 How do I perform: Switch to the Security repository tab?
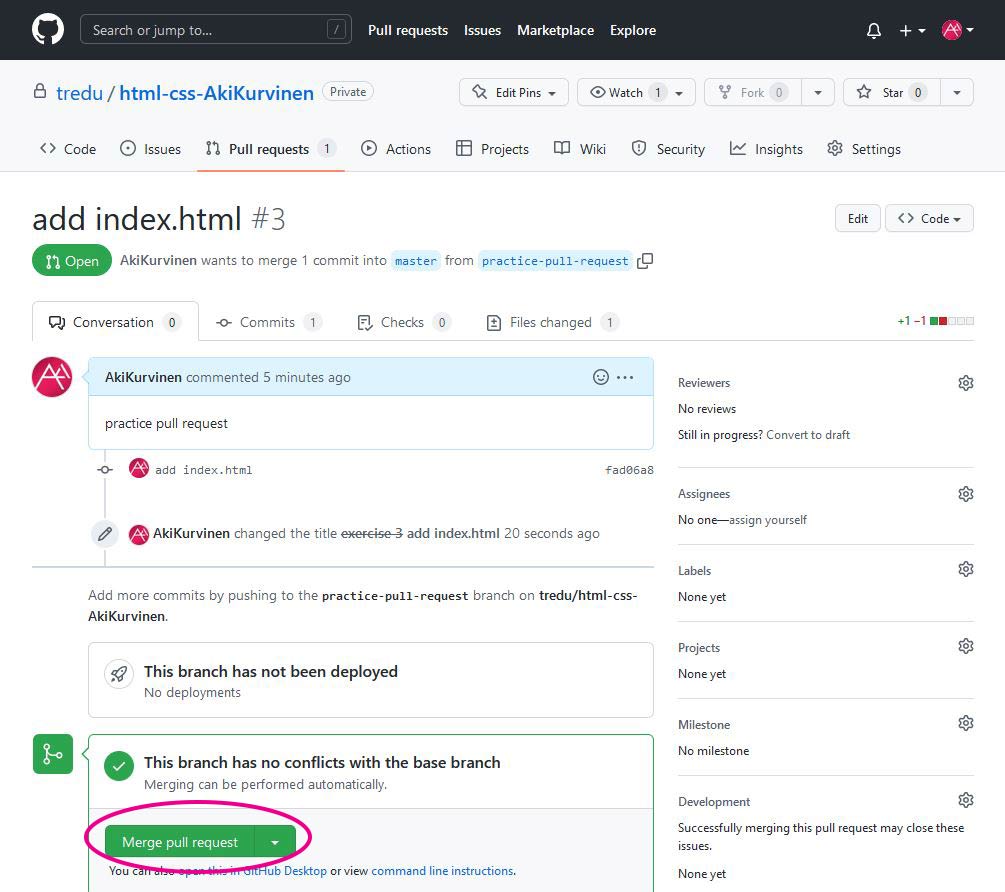[669, 149]
